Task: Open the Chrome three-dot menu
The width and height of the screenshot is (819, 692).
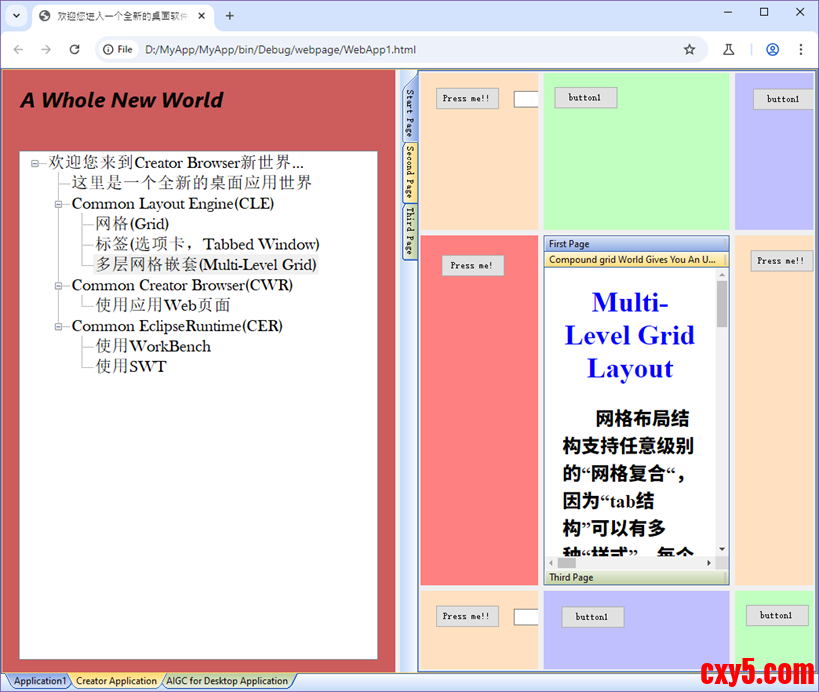Action: click(800, 49)
